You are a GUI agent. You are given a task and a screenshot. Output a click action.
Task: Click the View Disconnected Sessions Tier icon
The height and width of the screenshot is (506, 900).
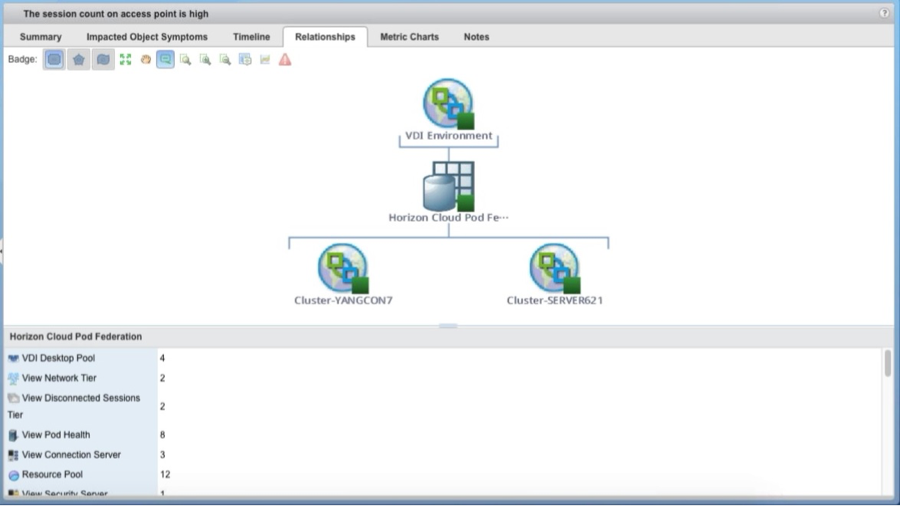[13, 398]
